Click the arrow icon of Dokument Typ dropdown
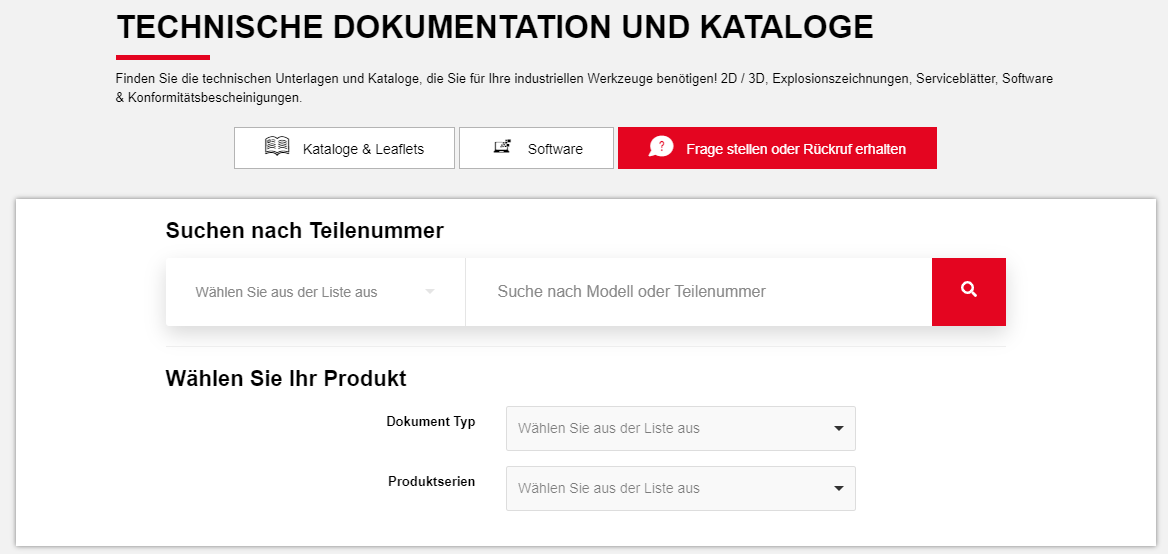Viewport: 1168px width, 554px height. pos(838,429)
